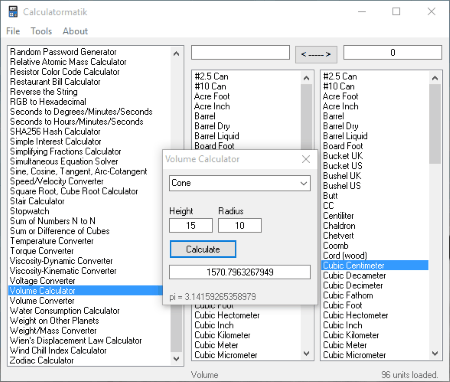Select Cord (wood) in right units list
450x382 pixels.
click(345, 256)
